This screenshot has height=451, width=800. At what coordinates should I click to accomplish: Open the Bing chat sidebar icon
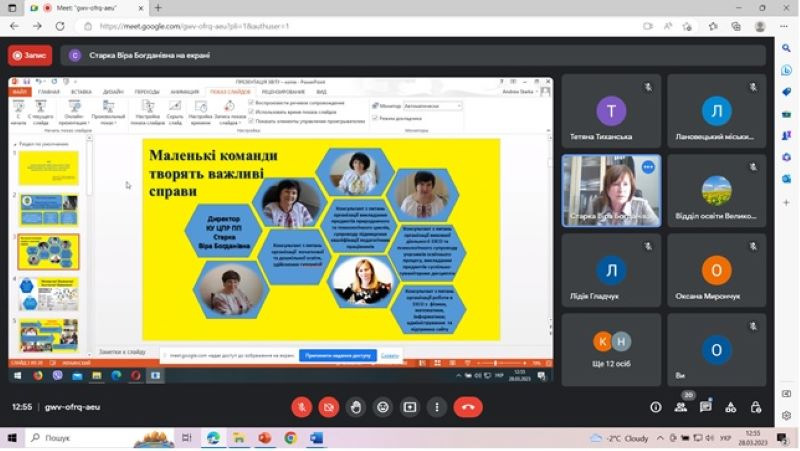pos(786,70)
